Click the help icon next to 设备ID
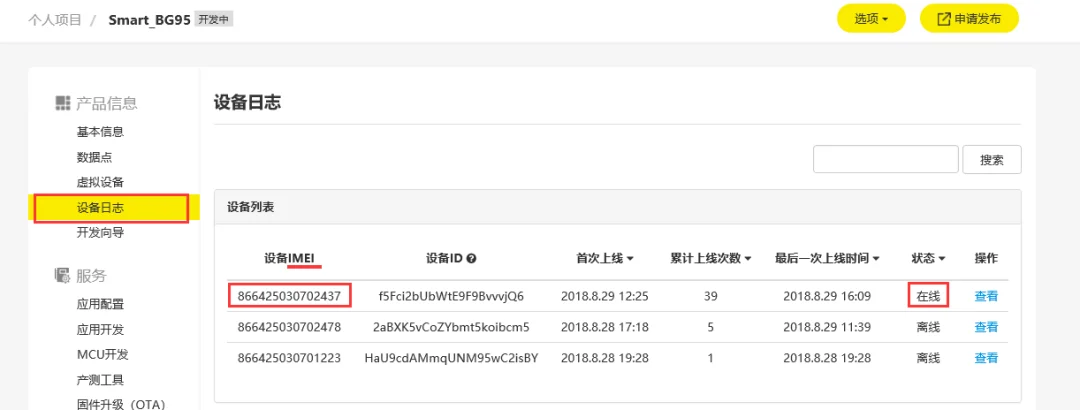1080x410 pixels. click(x=472, y=259)
